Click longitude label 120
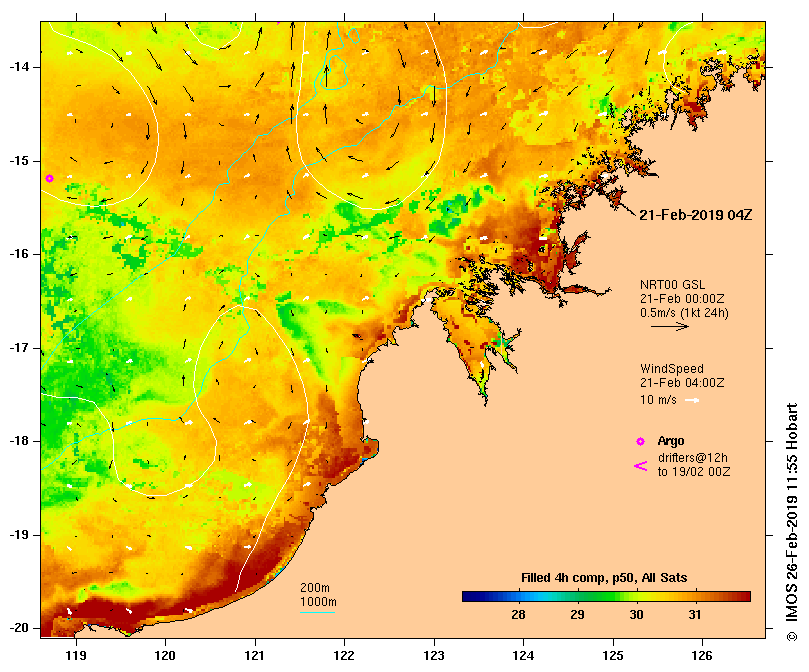The image size is (809, 672). pyautogui.click(x=165, y=656)
